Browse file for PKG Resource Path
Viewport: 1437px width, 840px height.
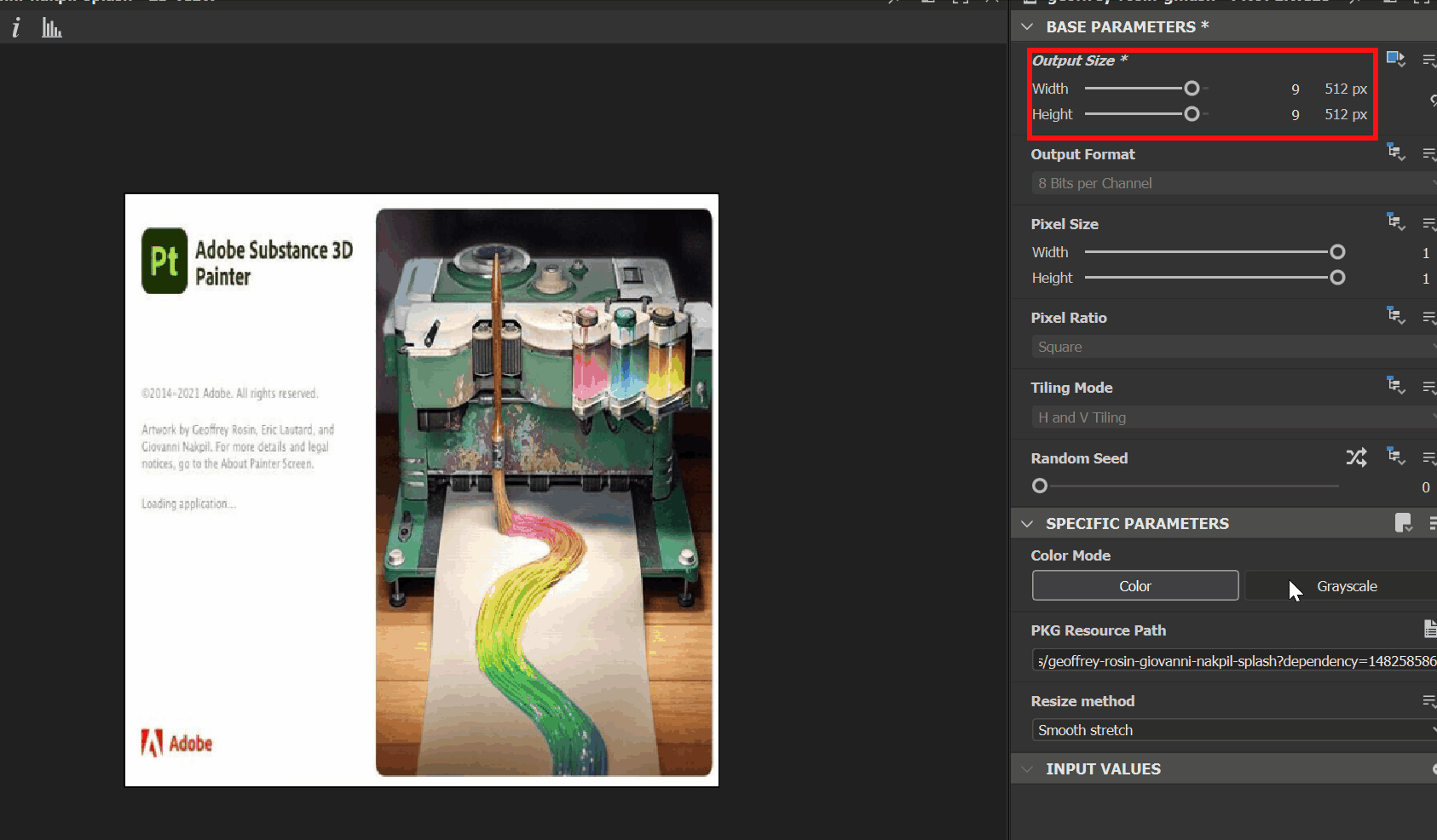coord(1430,629)
